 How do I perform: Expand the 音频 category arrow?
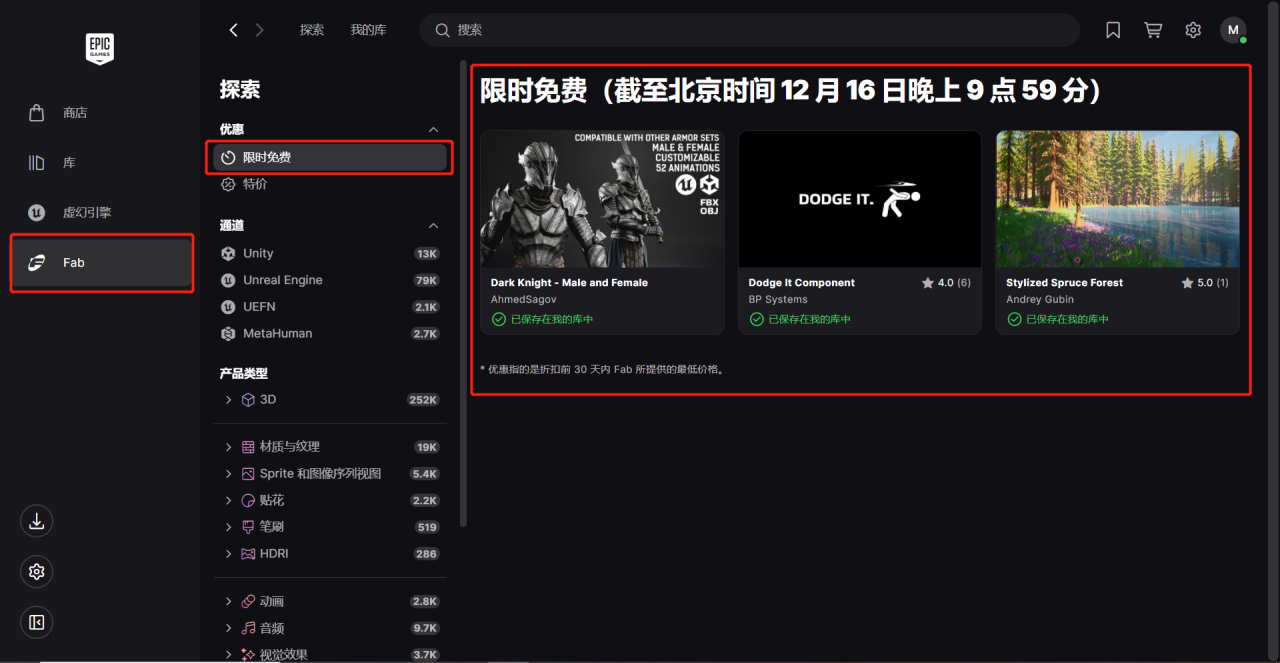[228, 628]
